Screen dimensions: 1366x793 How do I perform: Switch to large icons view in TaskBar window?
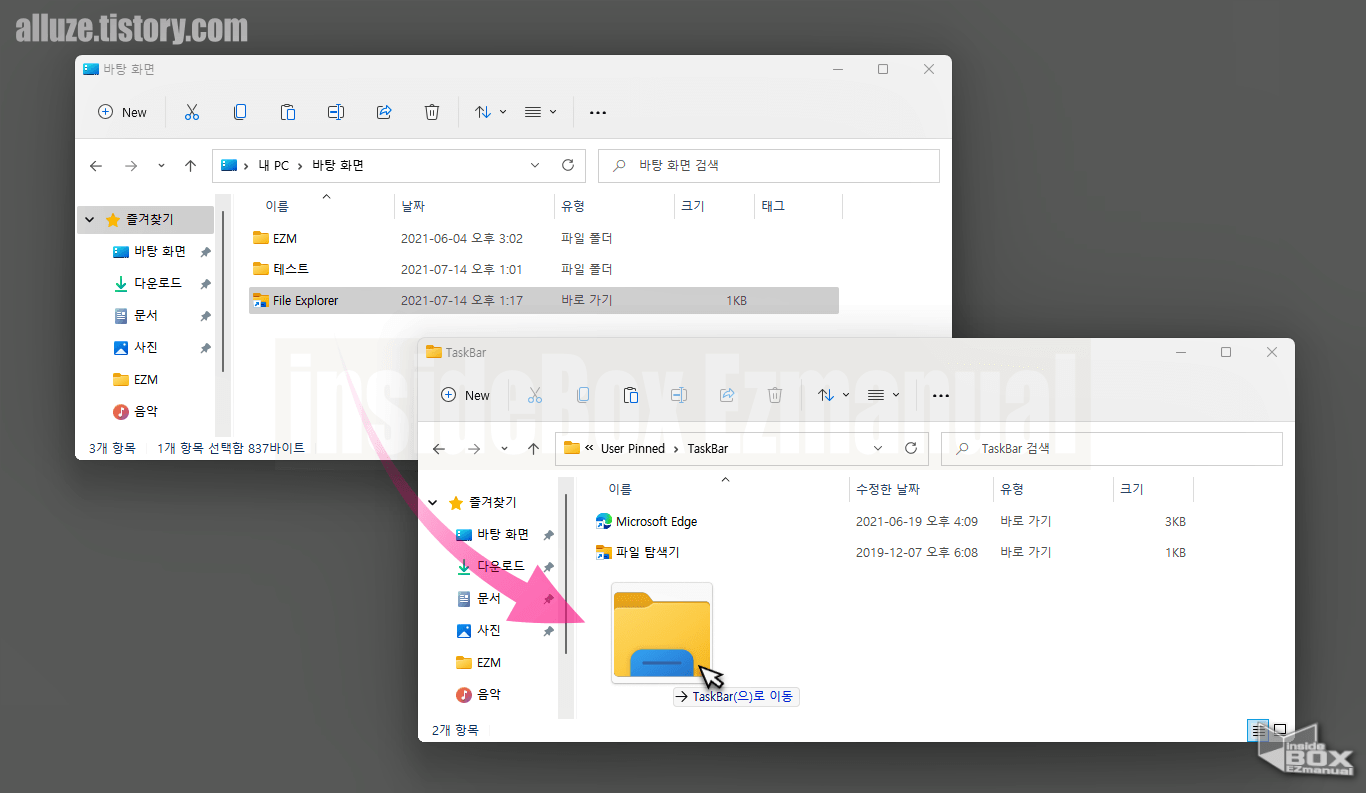(x=1279, y=730)
